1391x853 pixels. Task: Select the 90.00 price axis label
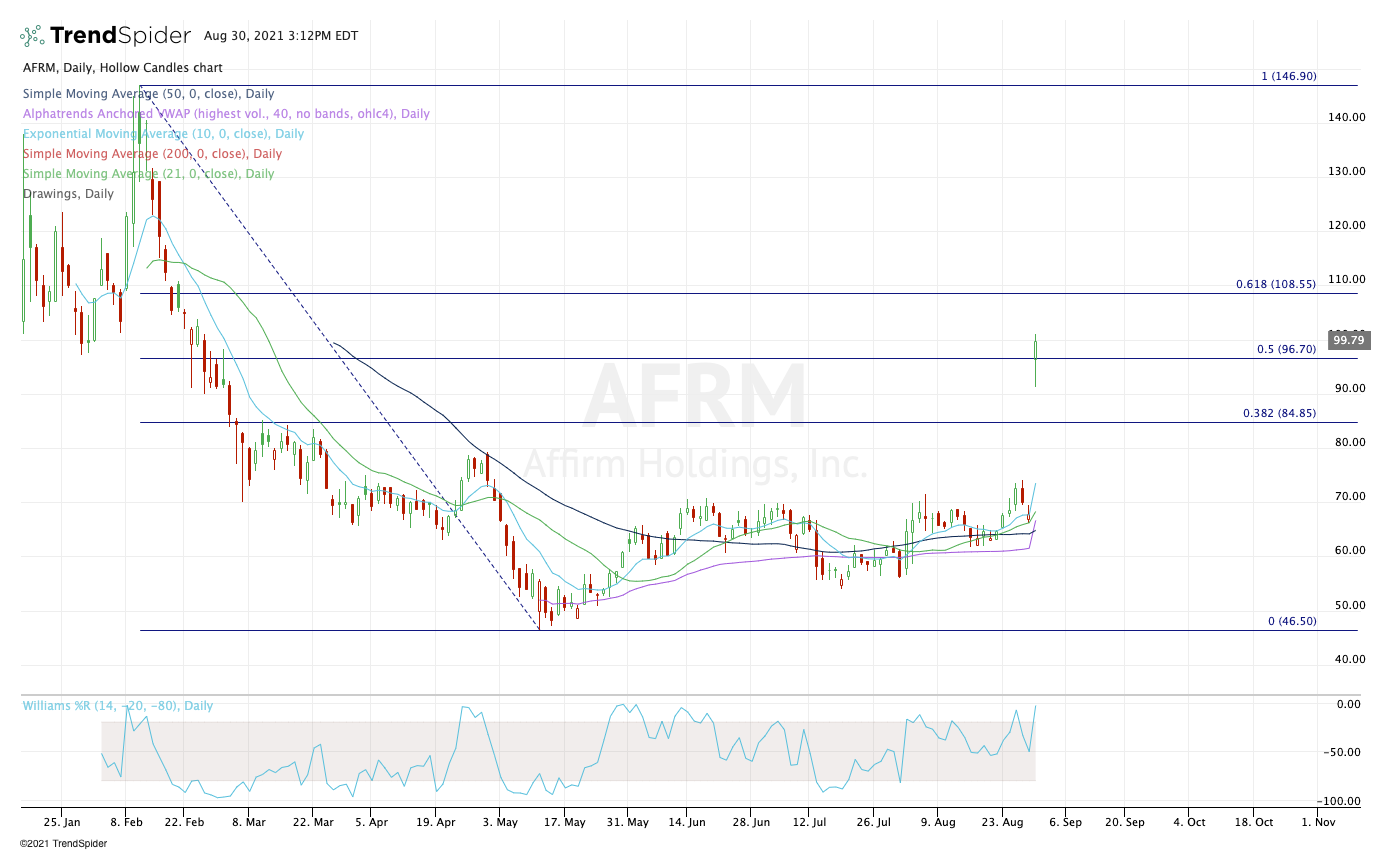click(x=1349, y=388)
